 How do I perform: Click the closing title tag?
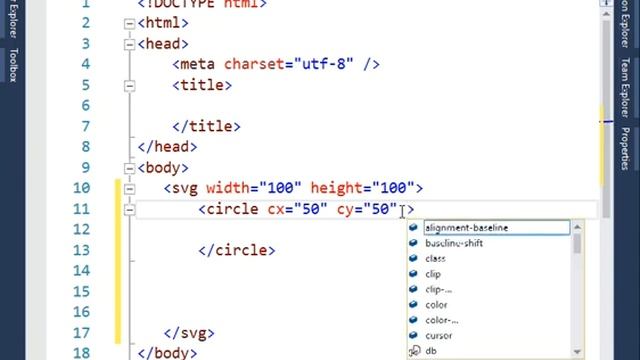coord(207,126)
